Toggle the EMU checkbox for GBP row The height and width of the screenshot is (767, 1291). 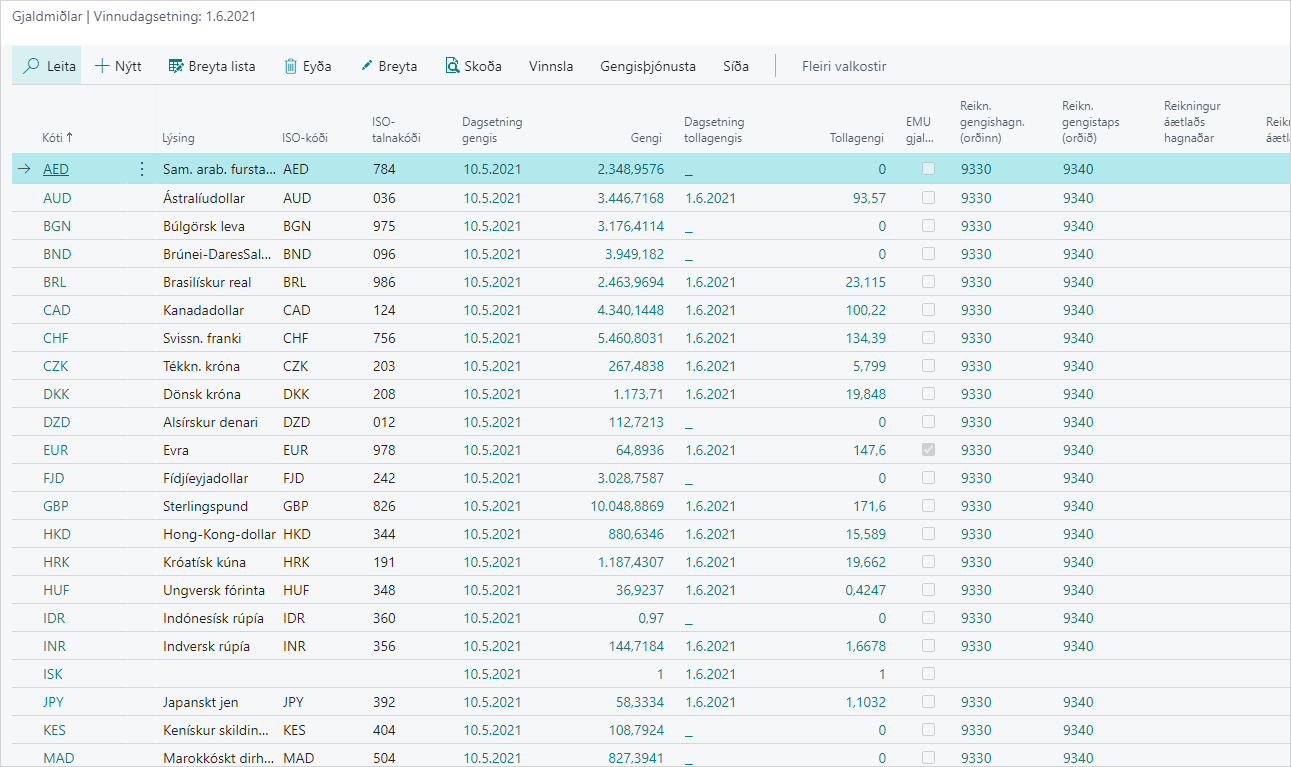pos(929,506)
